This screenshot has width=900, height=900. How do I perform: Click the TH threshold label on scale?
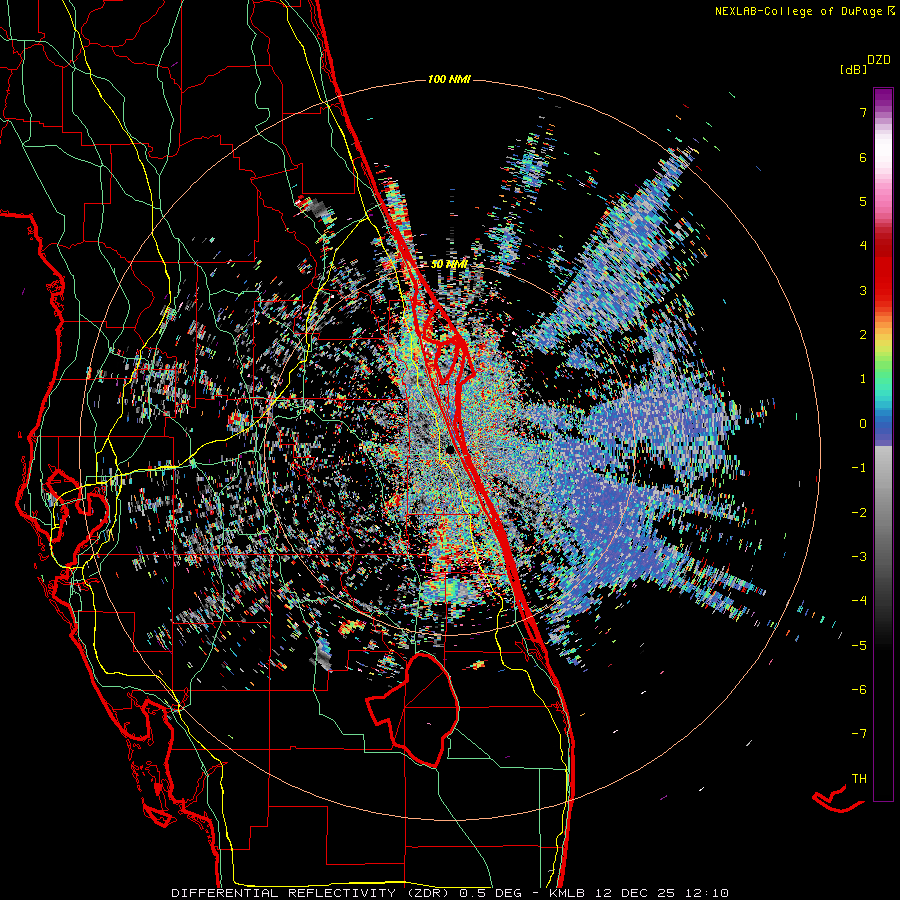coord(859,779)
